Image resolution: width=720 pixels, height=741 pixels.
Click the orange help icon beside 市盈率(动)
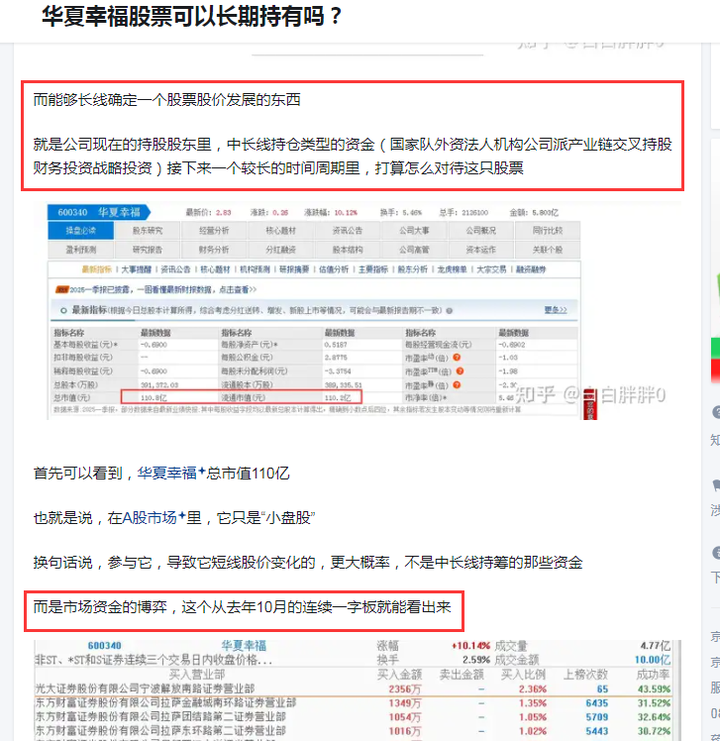coord(456,357)
